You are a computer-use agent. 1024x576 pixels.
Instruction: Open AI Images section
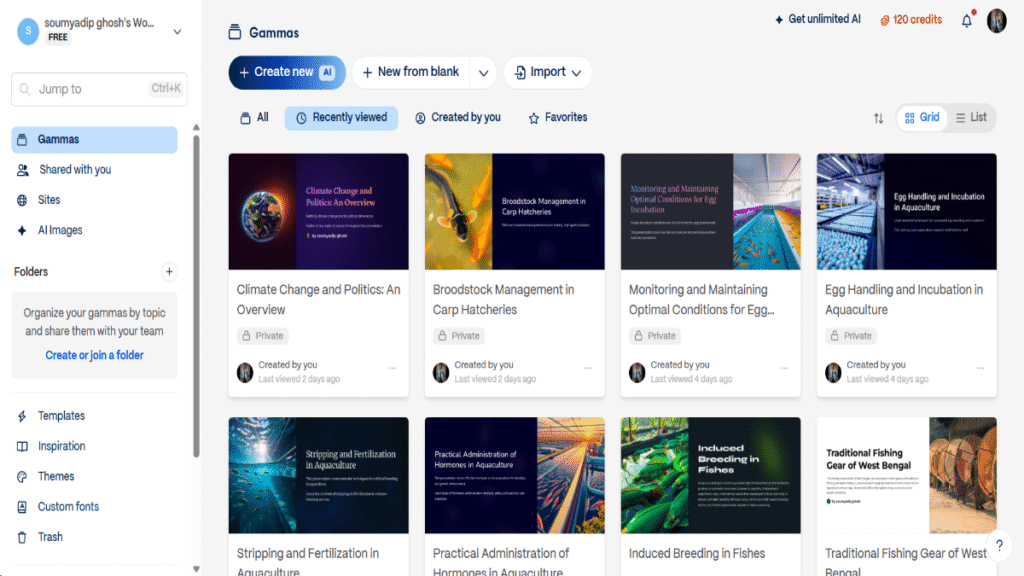tap(94, 231)
